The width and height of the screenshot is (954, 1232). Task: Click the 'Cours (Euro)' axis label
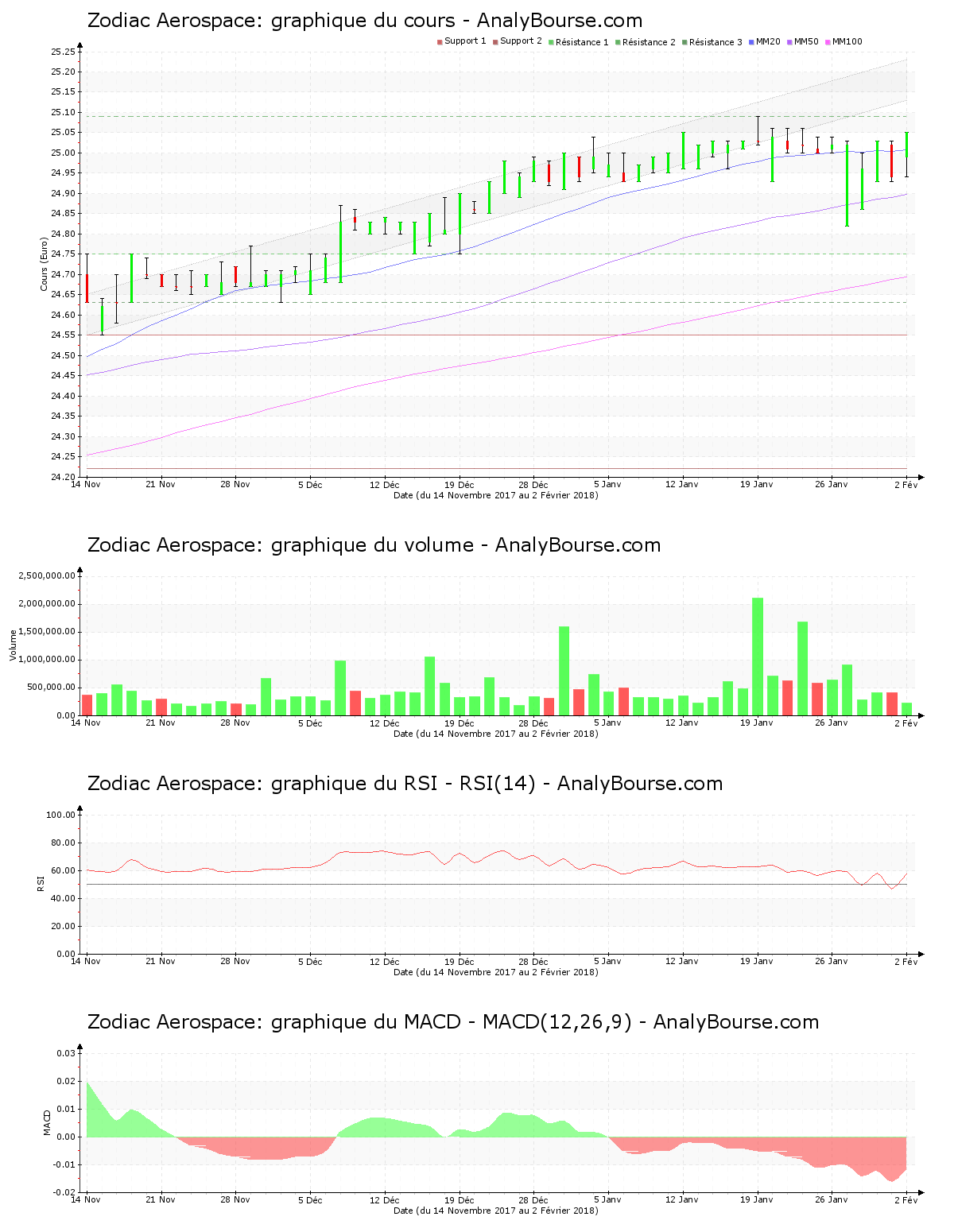[45, 265]
